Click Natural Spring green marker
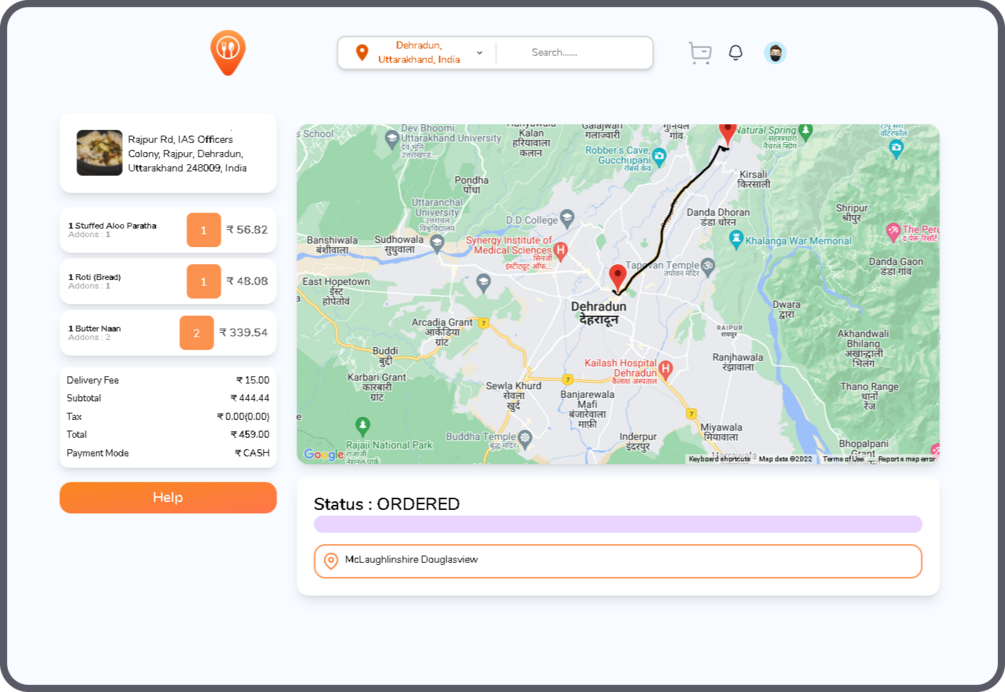Screen dimensions: 1005x692 pos(806,132)
